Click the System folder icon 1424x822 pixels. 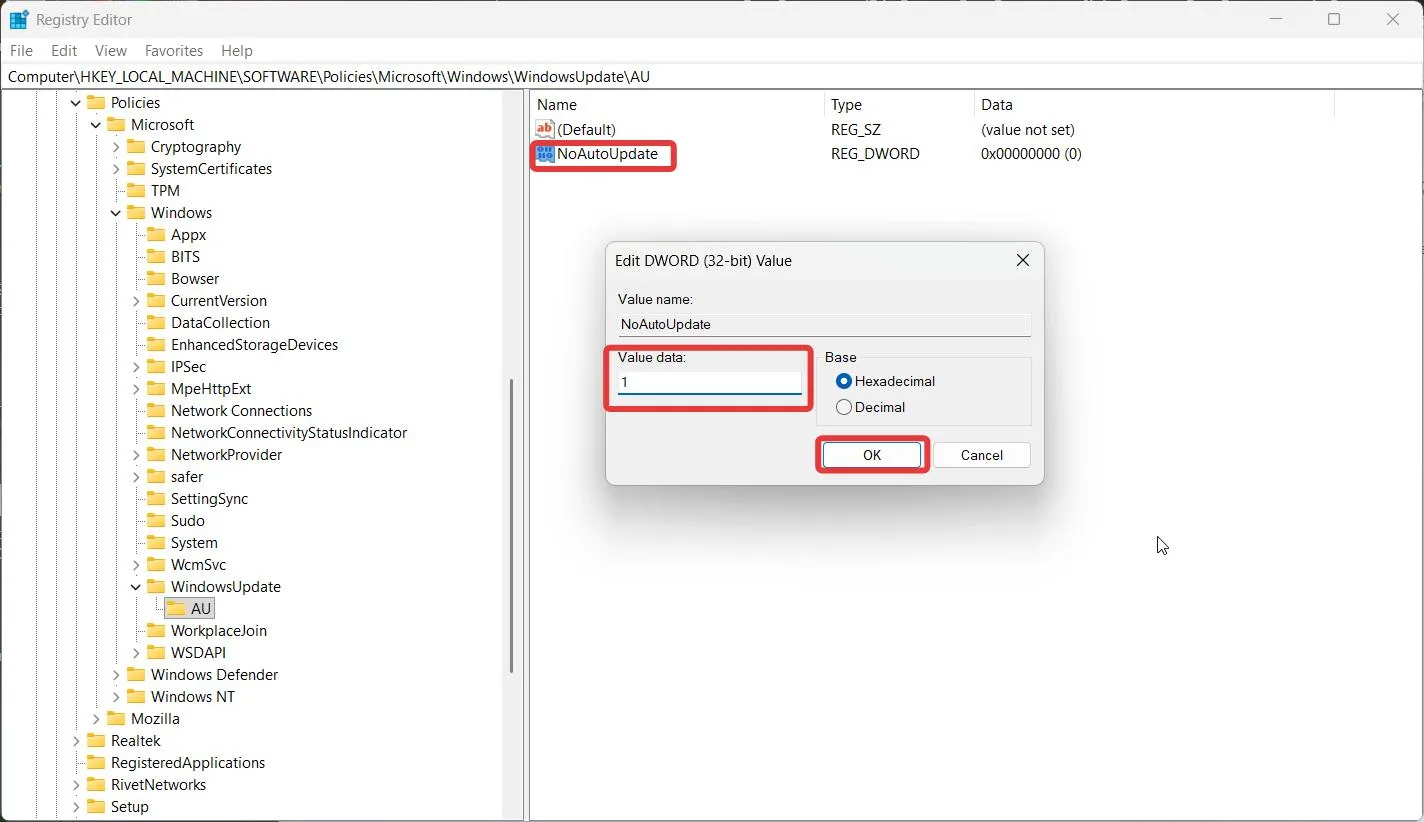(x=156, y=542)
